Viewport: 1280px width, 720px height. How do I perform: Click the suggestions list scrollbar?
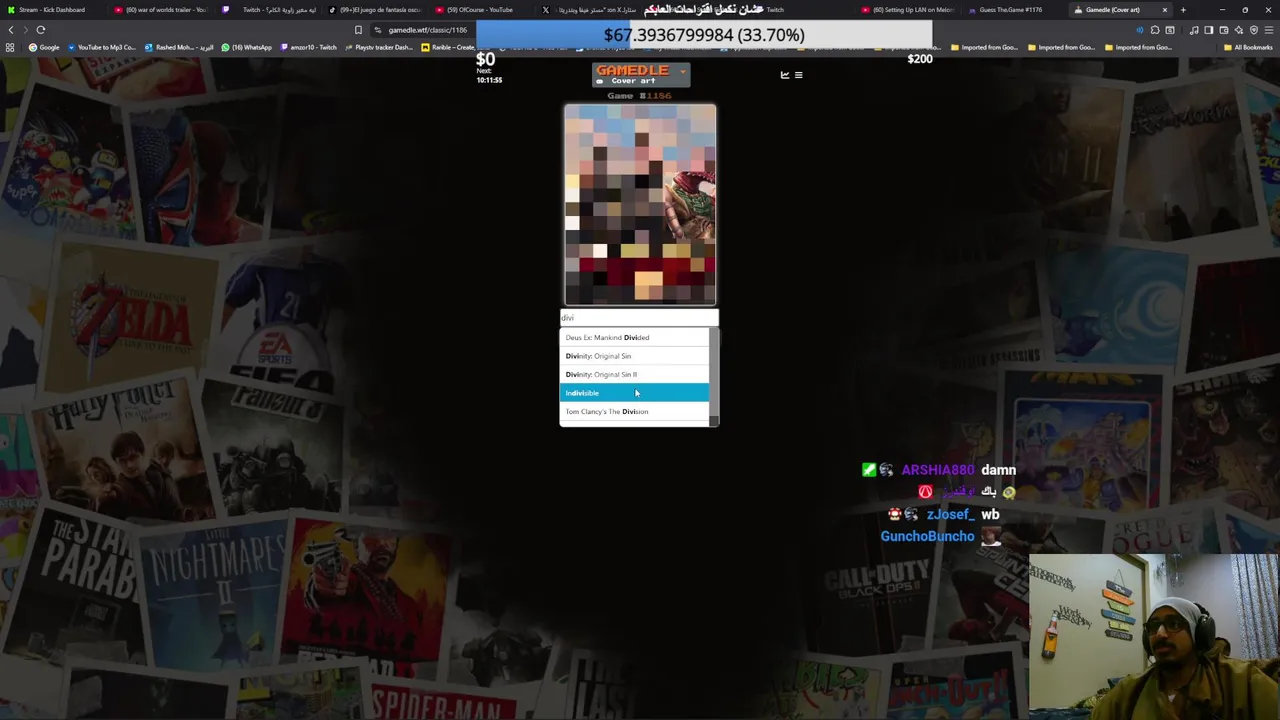[x=714, y=376]
